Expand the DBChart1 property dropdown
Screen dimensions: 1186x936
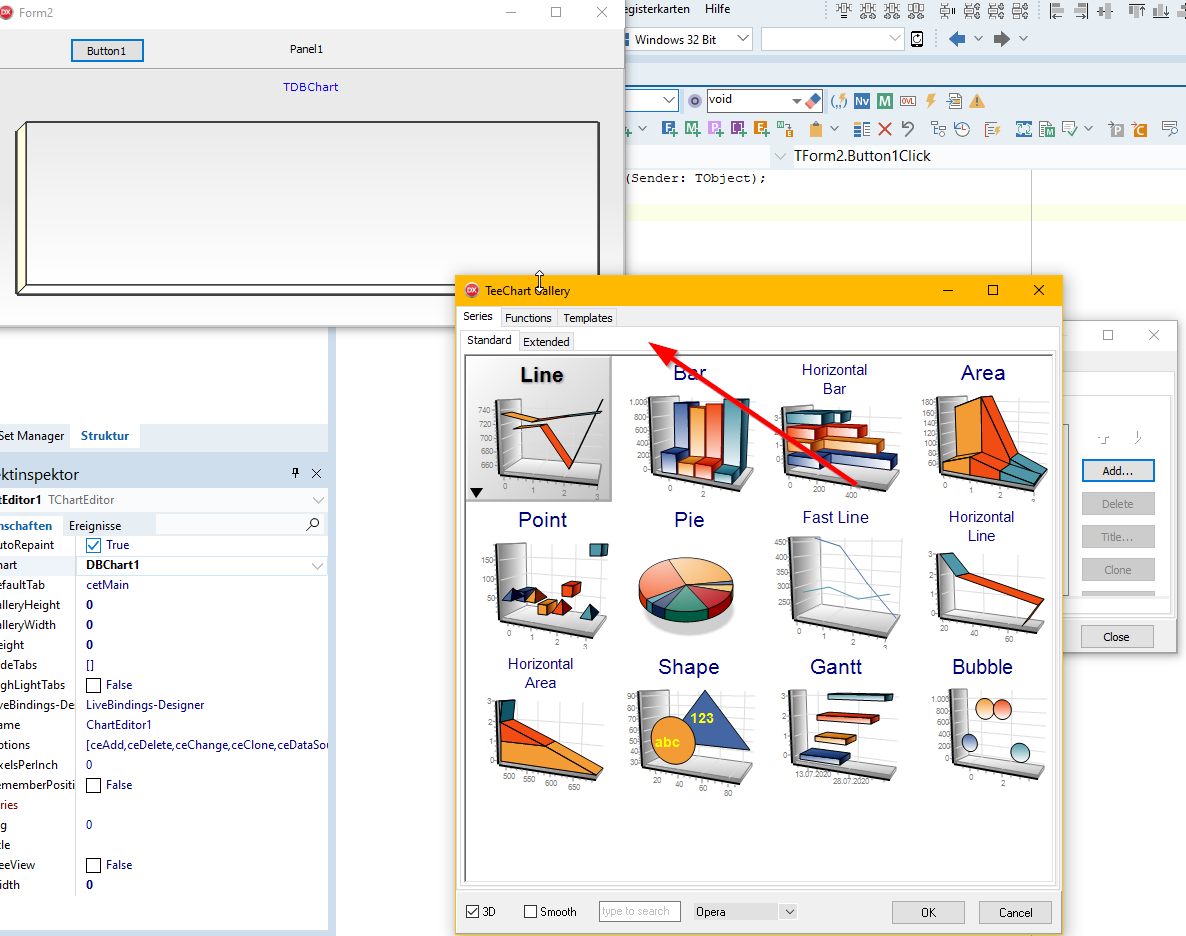[318, 565]
